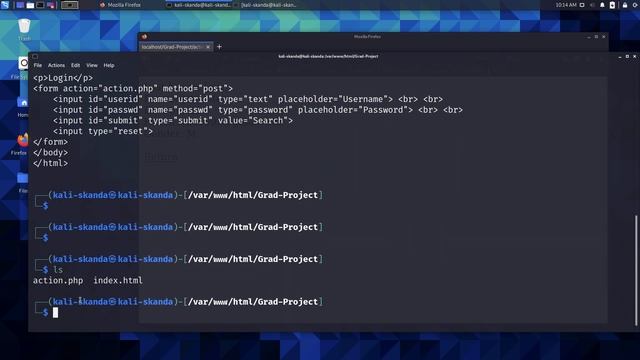Click the input id="userid" line
Viewport: 640px width, 360px height.
[x=248, y=99]
